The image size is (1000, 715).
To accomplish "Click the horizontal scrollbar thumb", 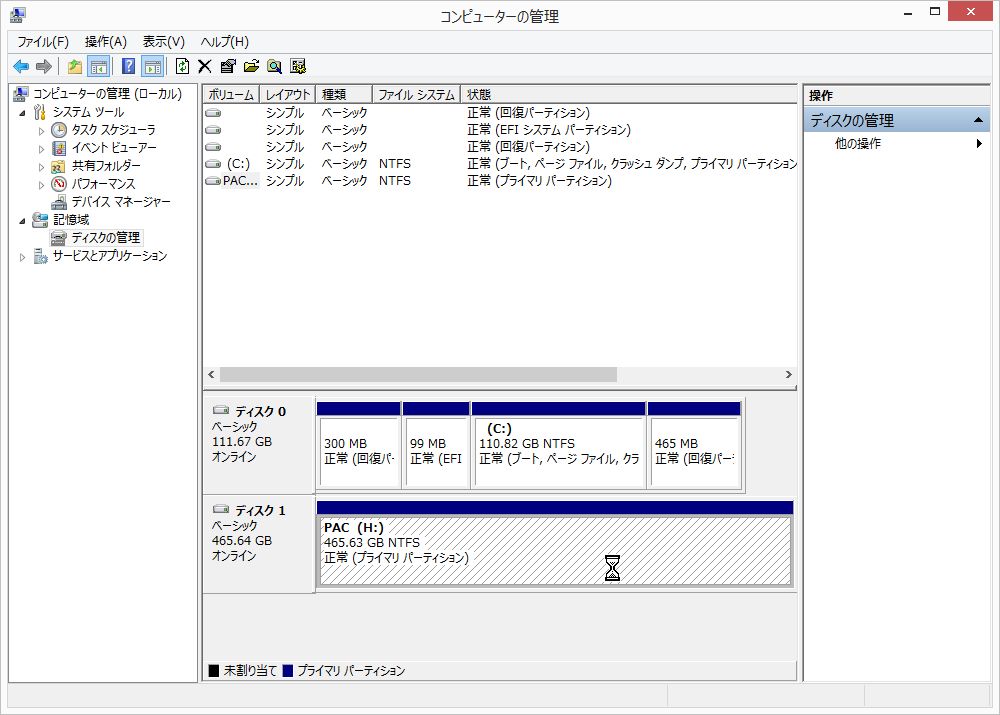I will tap(418, 374).
